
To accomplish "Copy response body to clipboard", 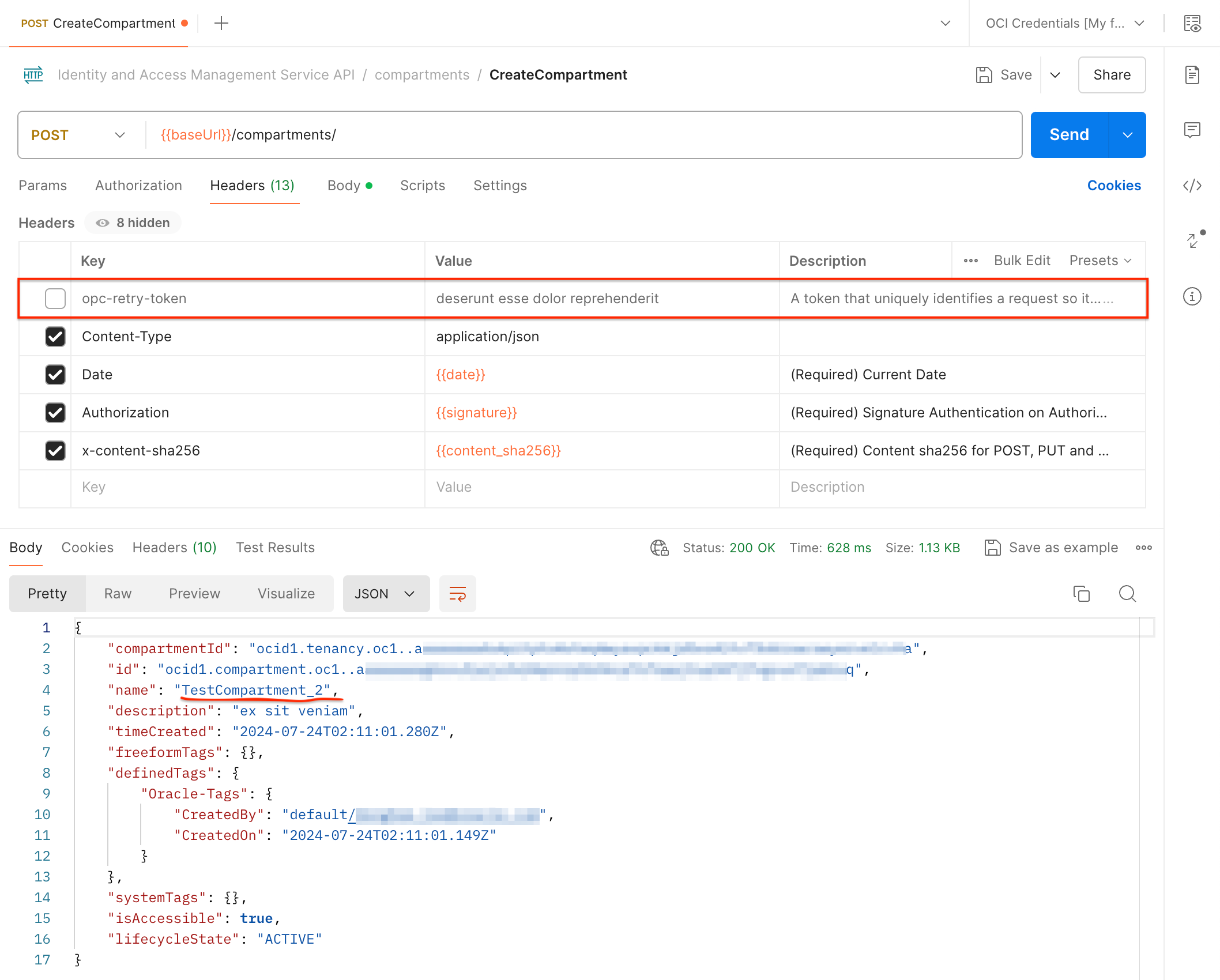I will (1082, 594).
